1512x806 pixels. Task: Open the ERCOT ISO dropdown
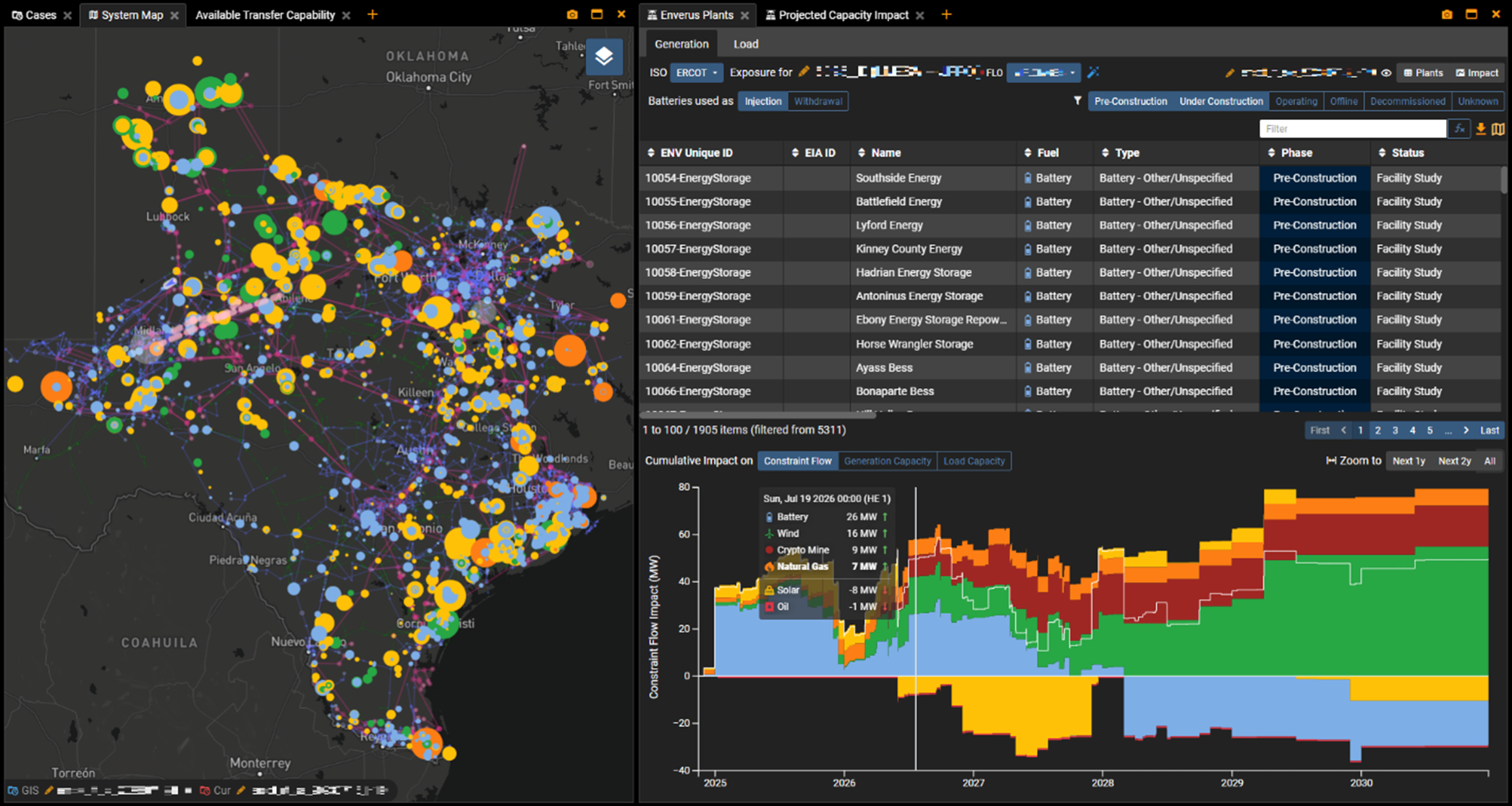696,72
